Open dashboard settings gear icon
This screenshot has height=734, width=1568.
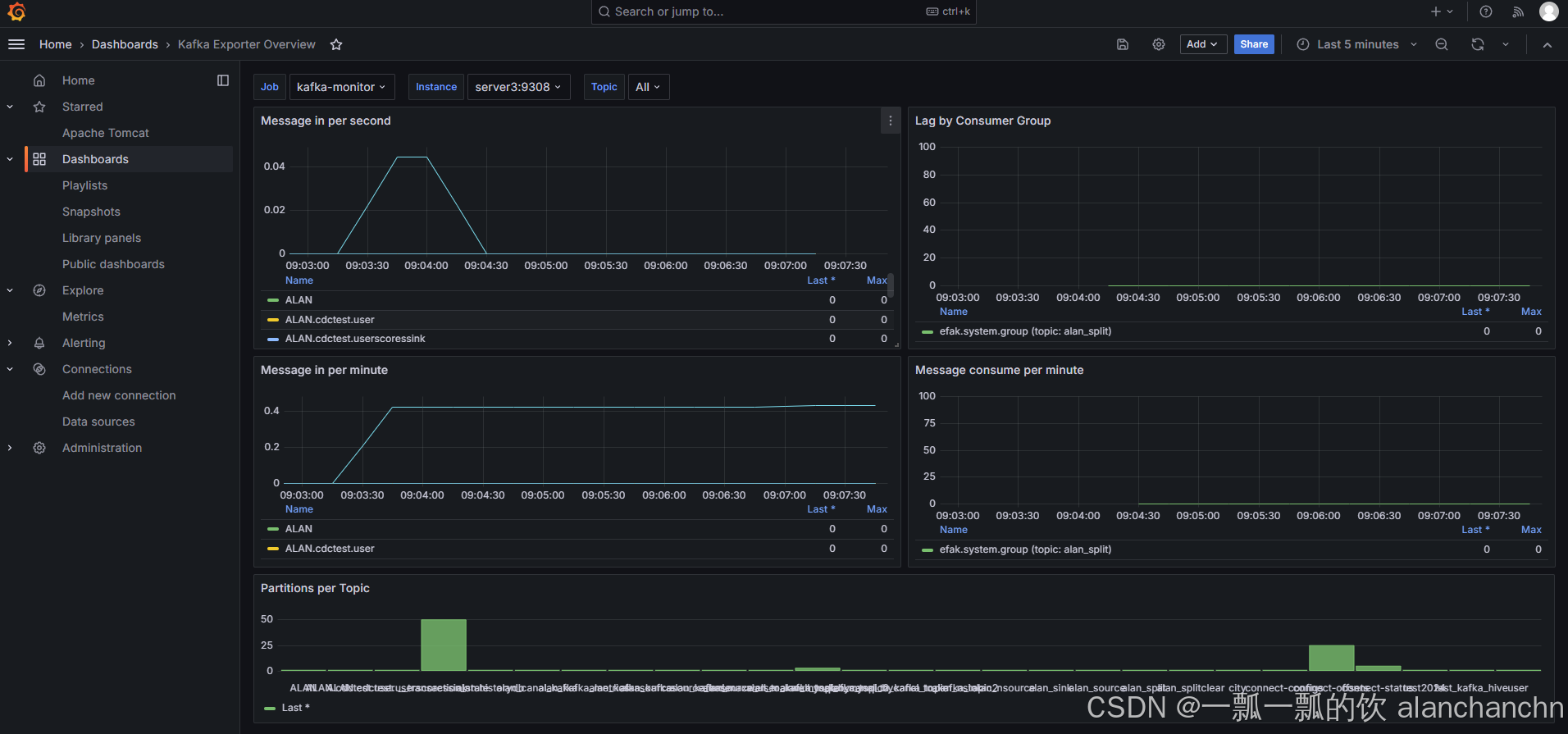[x=1159, y=44]
